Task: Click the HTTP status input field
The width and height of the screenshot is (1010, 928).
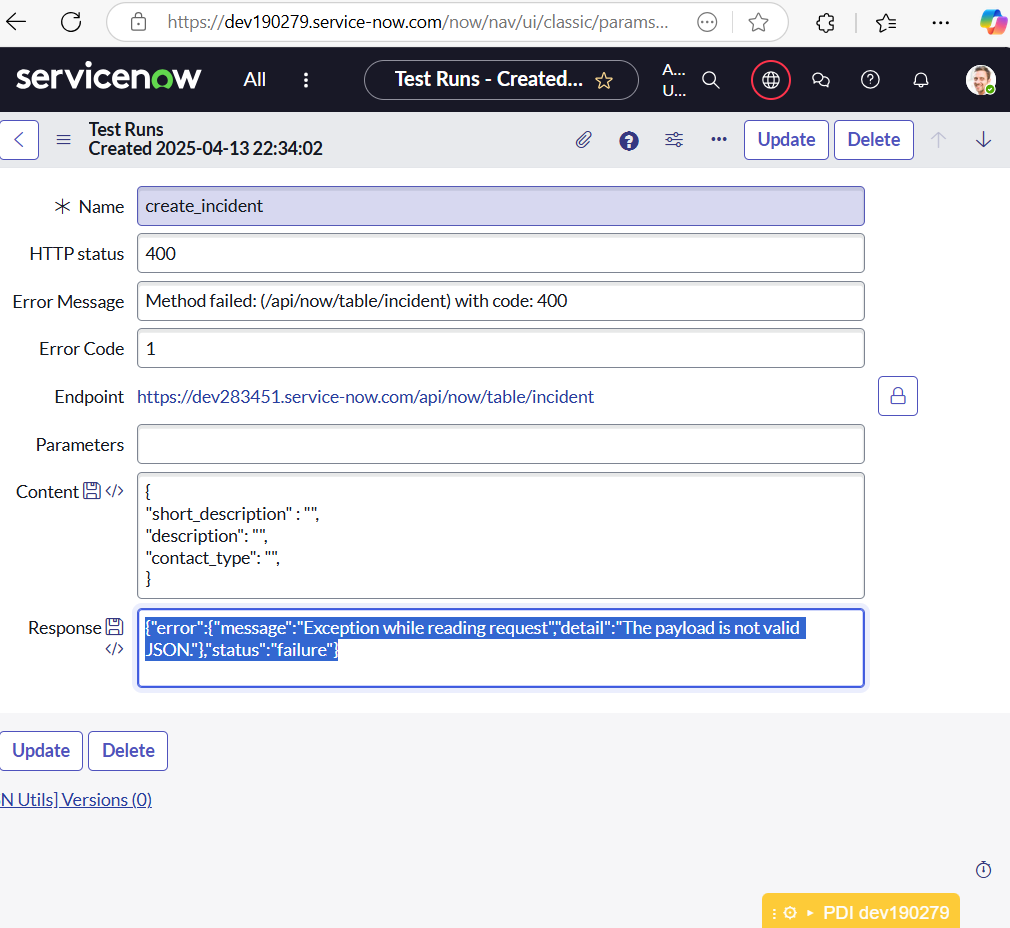Action: coord(500,253)
